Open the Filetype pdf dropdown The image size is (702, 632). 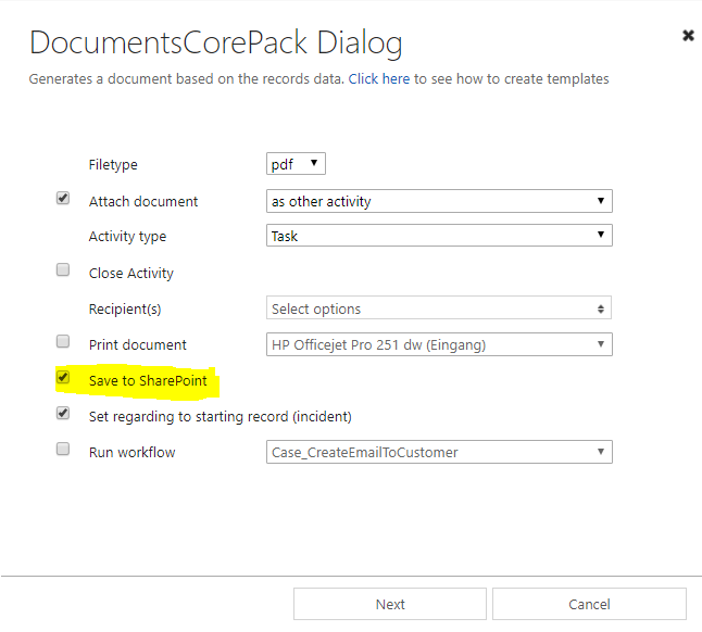coord(295,164)
